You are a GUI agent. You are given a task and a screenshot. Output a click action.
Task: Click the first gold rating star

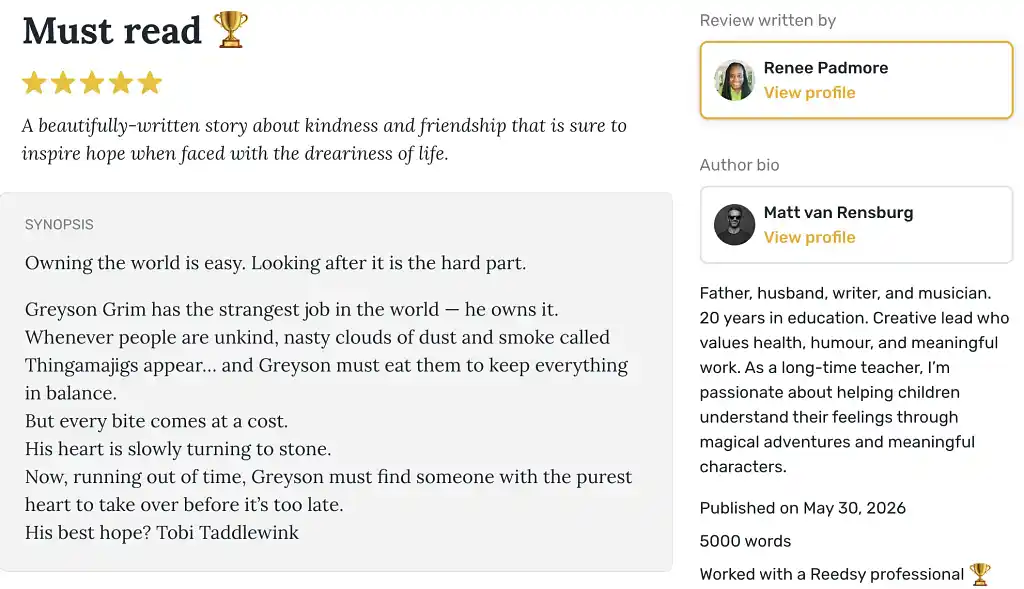click(x=34, y=83)
